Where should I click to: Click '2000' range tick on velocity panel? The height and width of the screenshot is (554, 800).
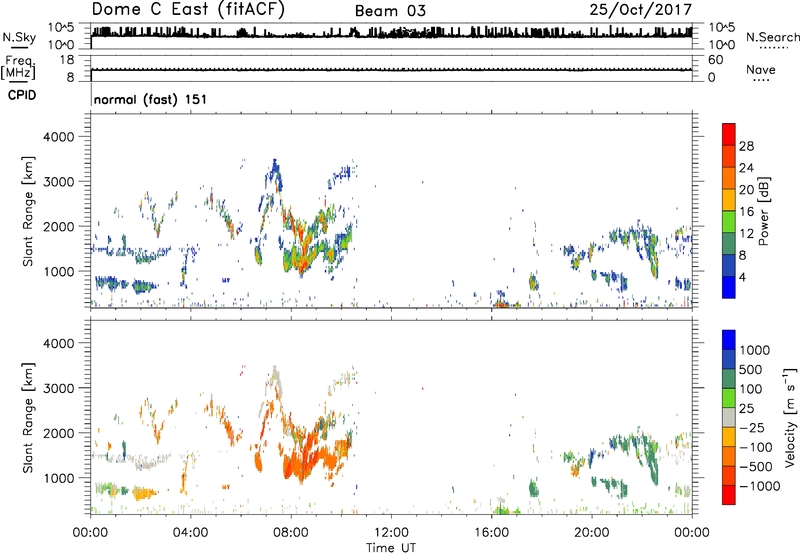pyautogui.click(x=58, y=433)
